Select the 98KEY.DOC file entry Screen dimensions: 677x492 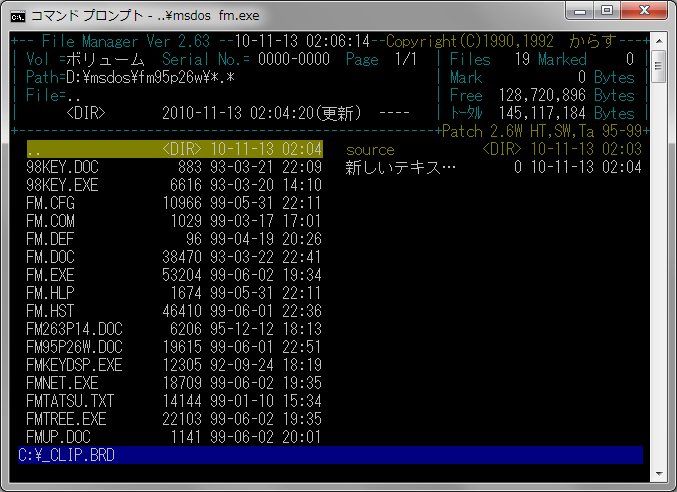click(x=174, y=167)
